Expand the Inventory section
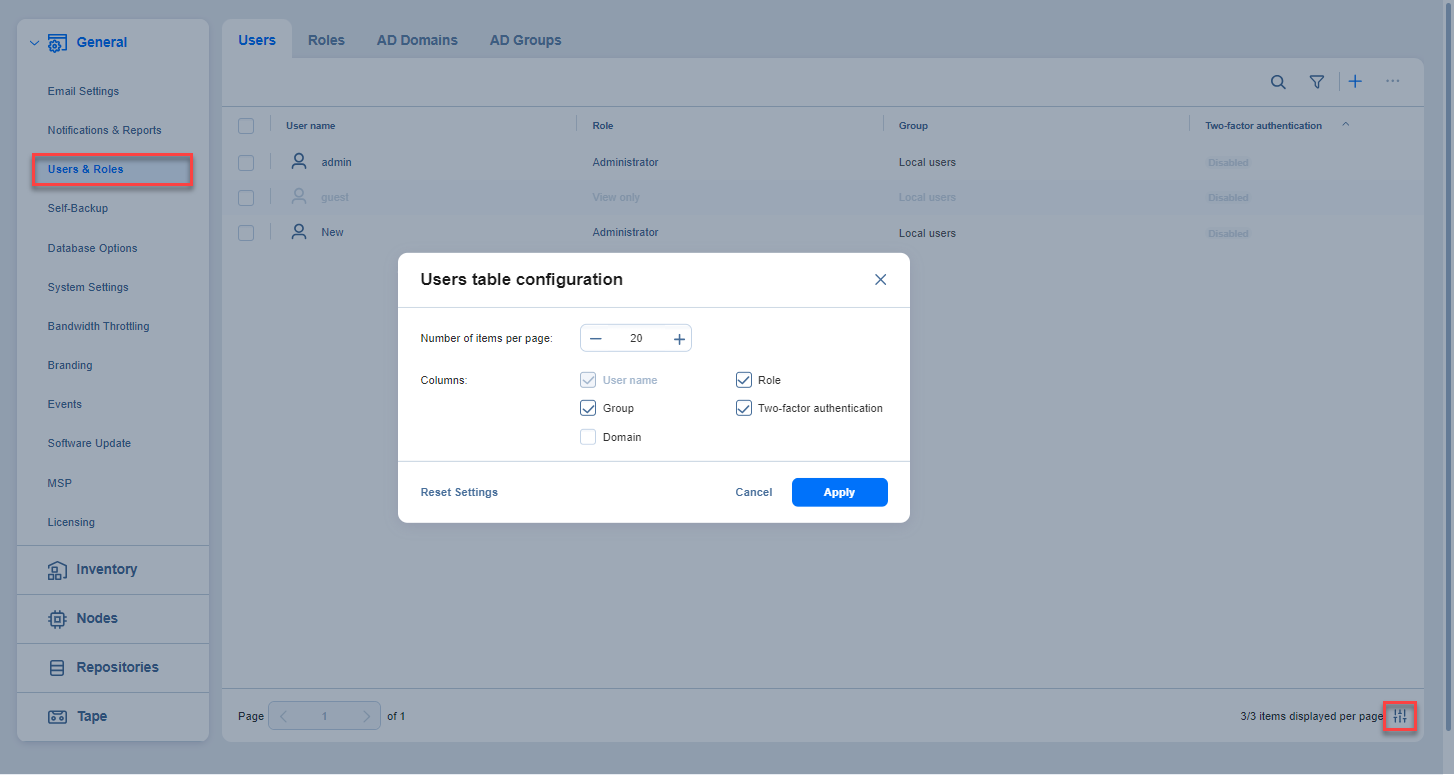 [106, 570]
